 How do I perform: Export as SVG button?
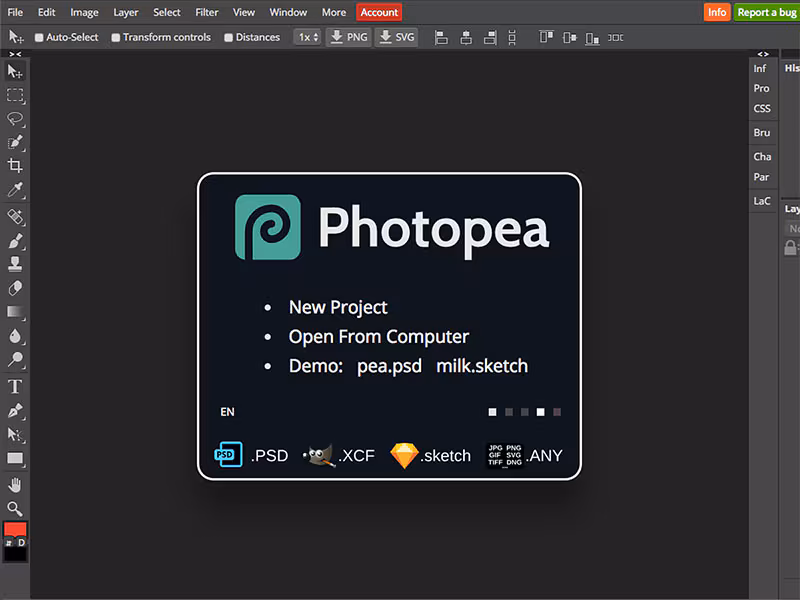tap(397, 37)
